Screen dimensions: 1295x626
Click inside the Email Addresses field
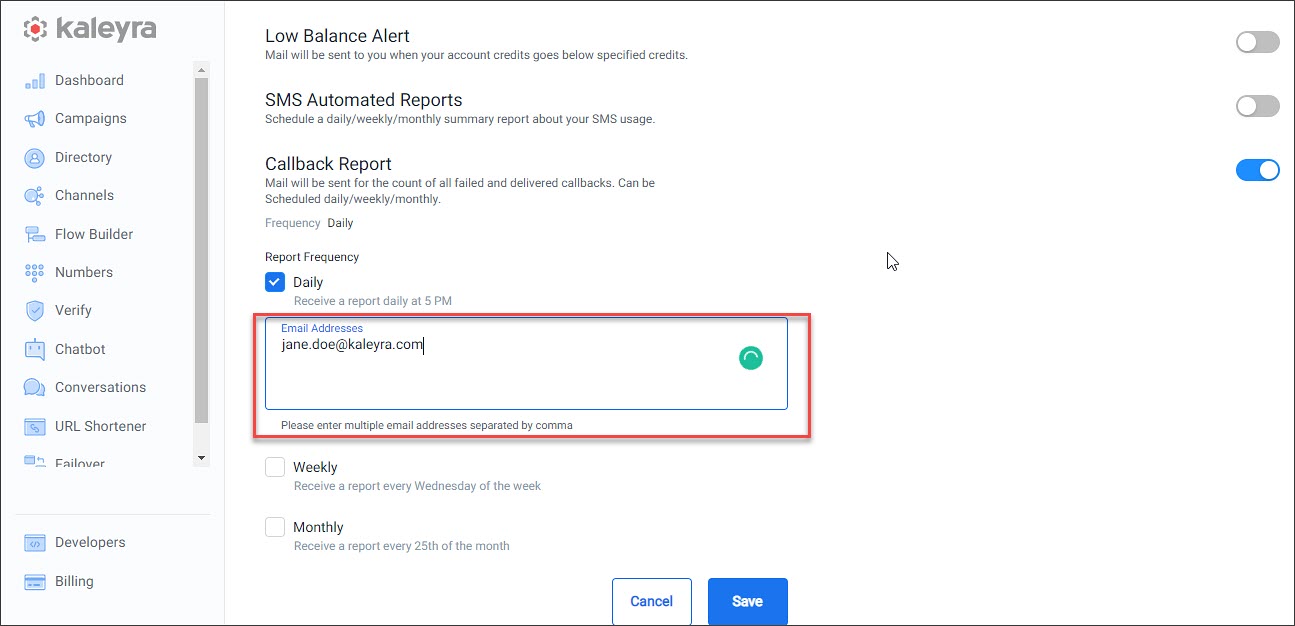[526, 364]
